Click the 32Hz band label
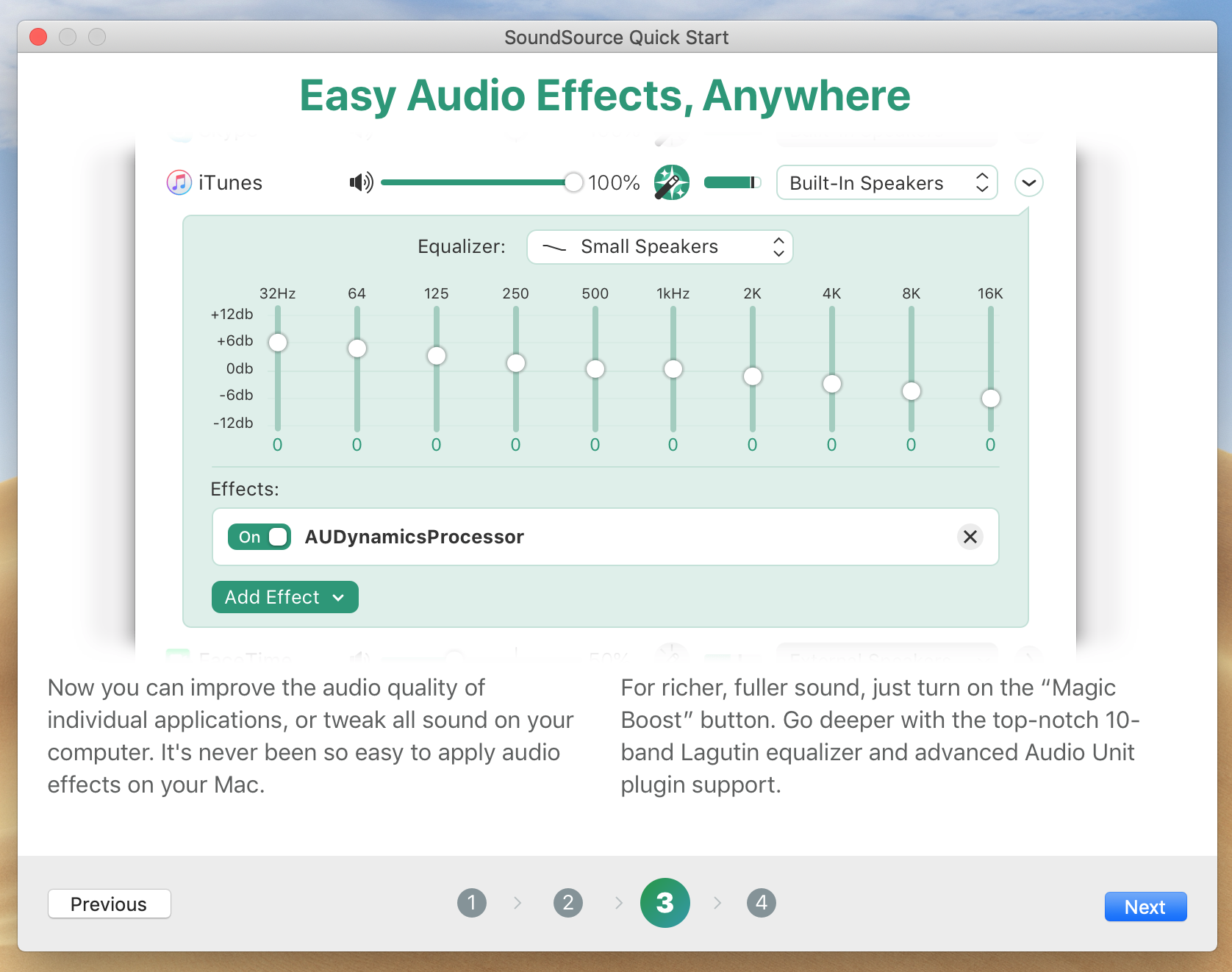Screen dimensions: 1232x972 click(278, 293)
